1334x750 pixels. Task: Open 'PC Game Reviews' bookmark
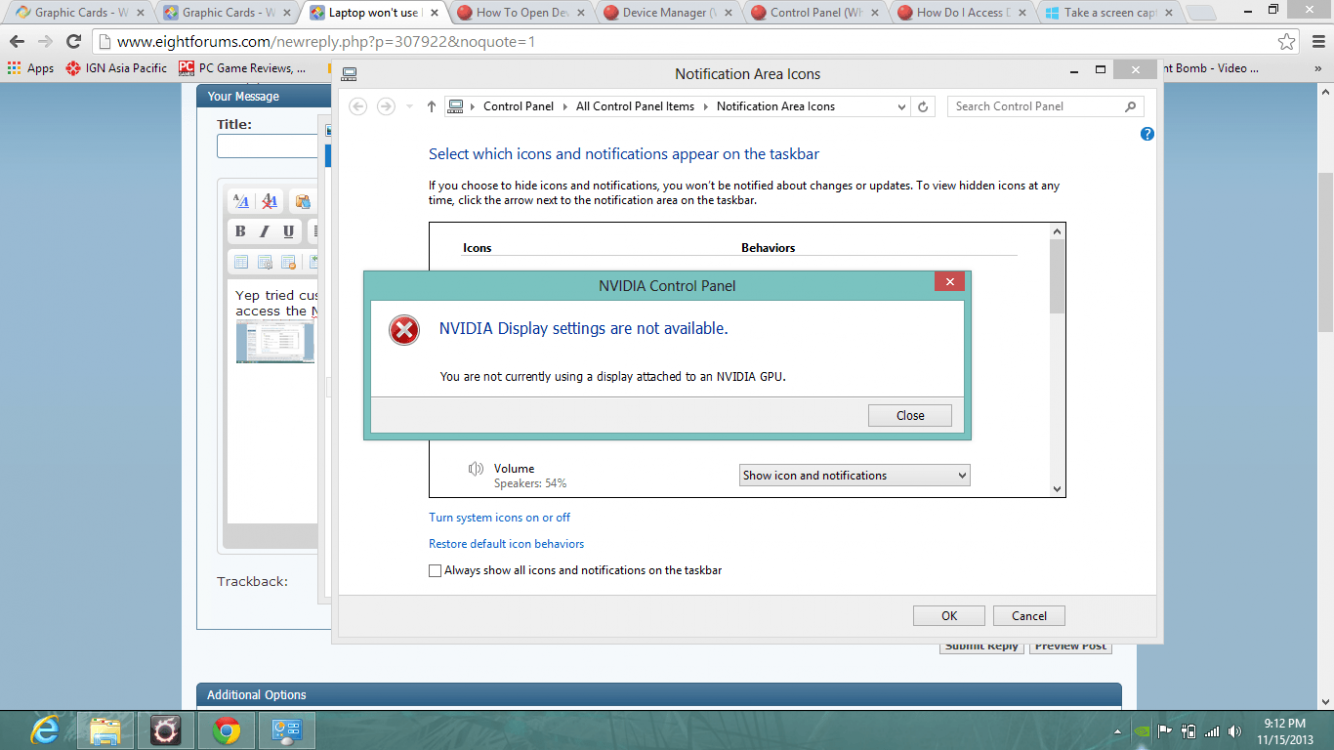[x=243, y=68]
